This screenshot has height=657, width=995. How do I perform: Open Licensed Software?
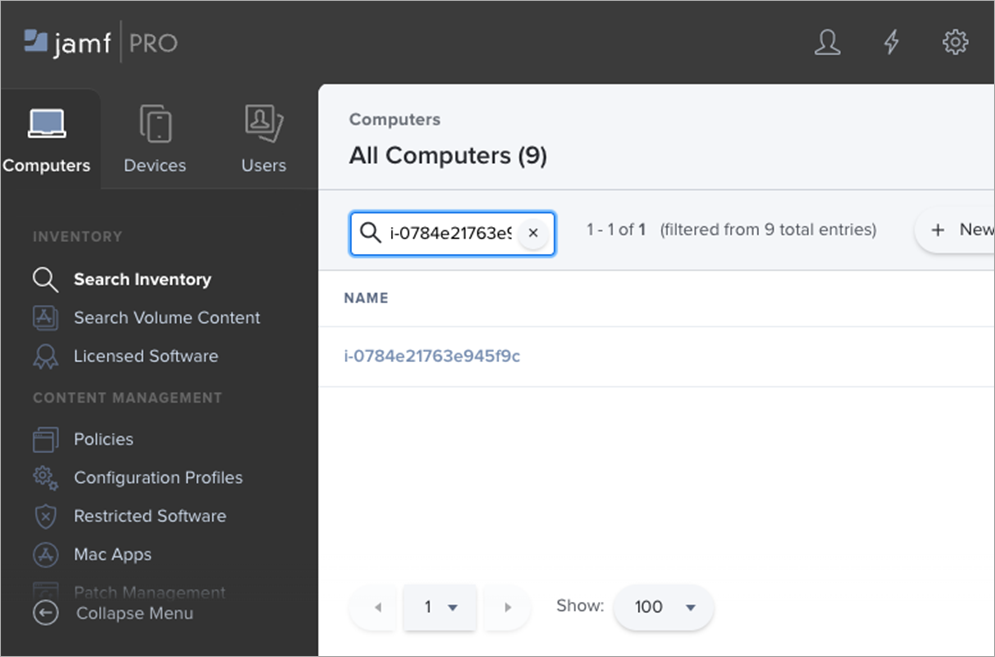pos(146,356)
